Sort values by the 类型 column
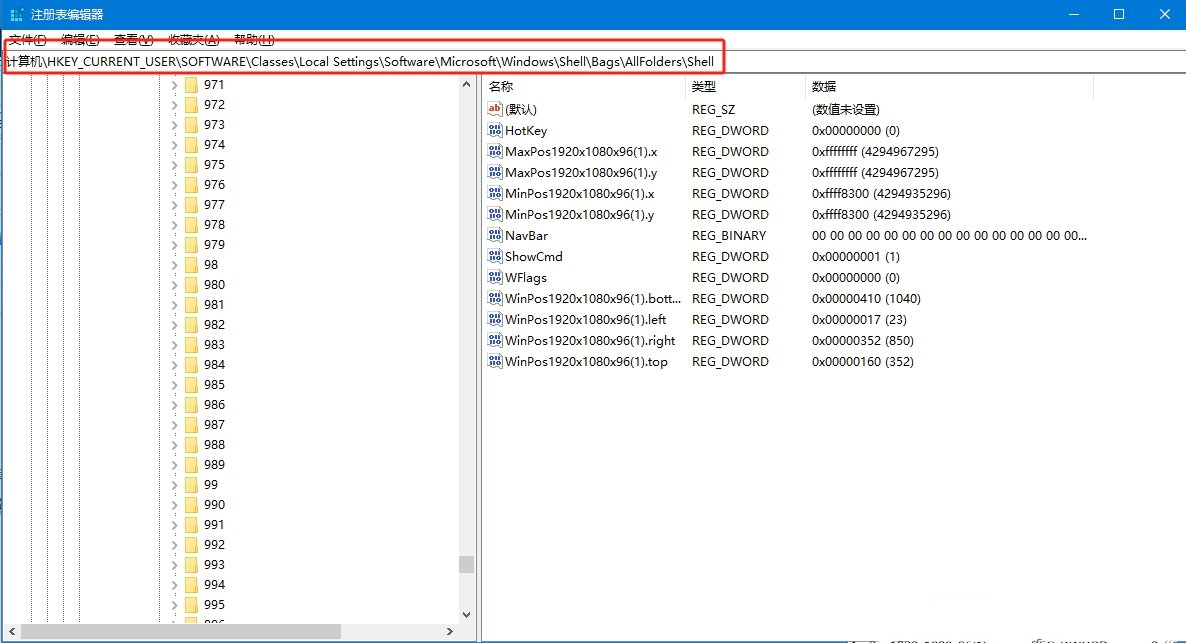1186x643 pixels. tap(703, 86)
